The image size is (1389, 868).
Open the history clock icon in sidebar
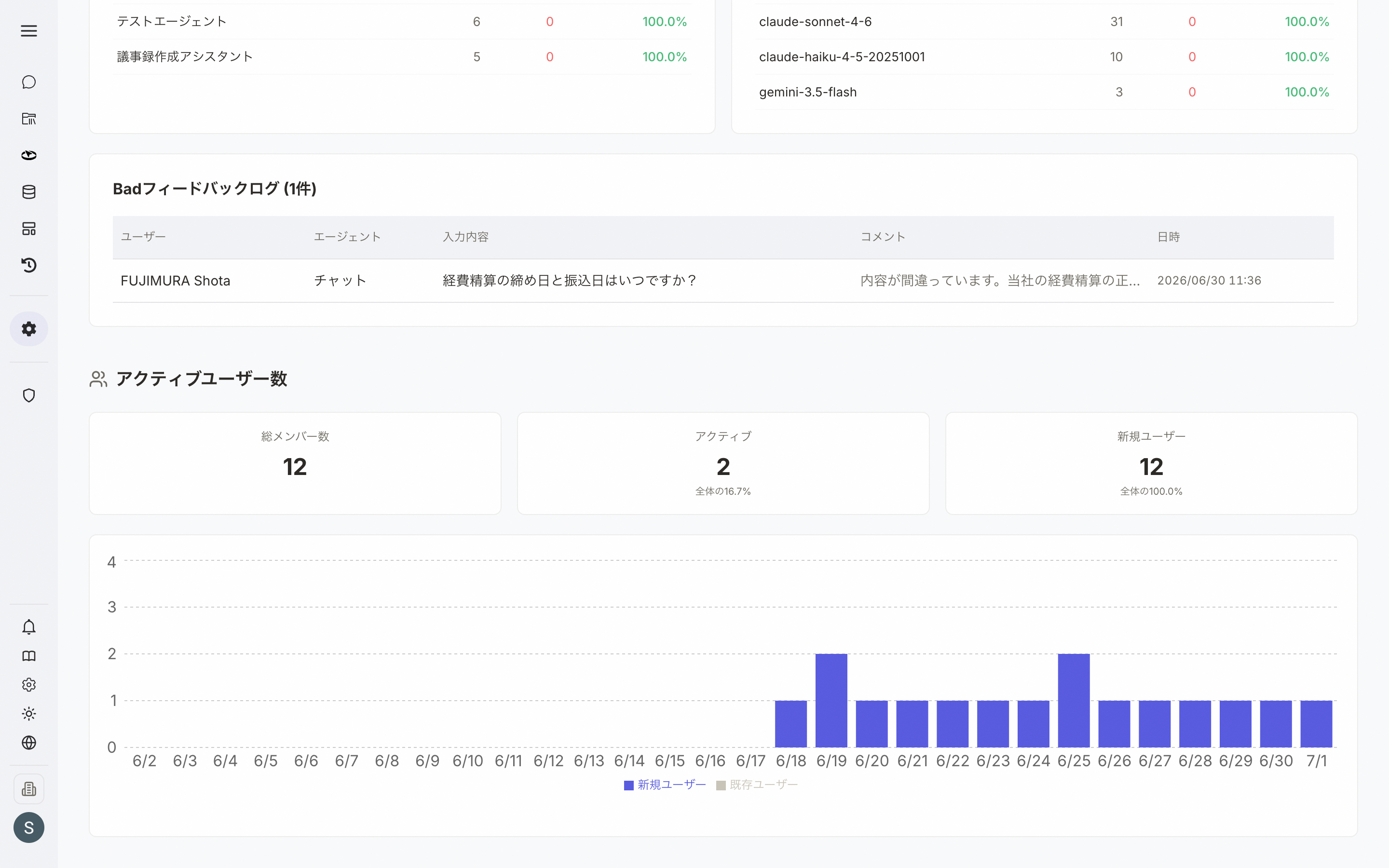coord(29,265)
